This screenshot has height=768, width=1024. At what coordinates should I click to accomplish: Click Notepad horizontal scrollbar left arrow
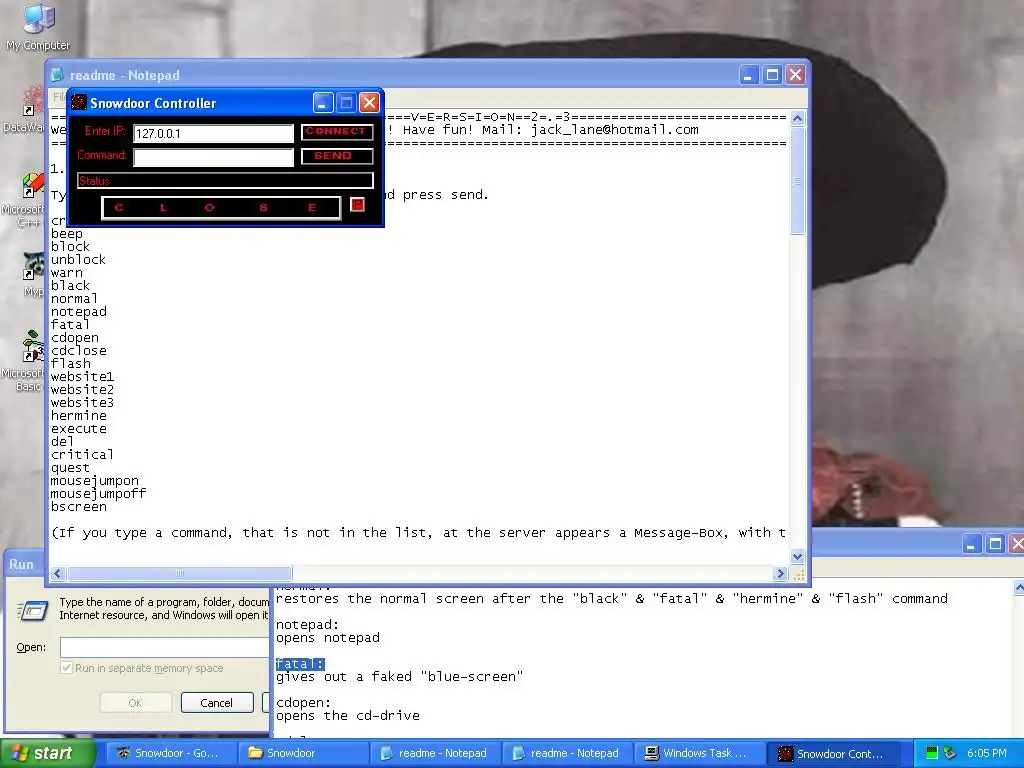57,573
